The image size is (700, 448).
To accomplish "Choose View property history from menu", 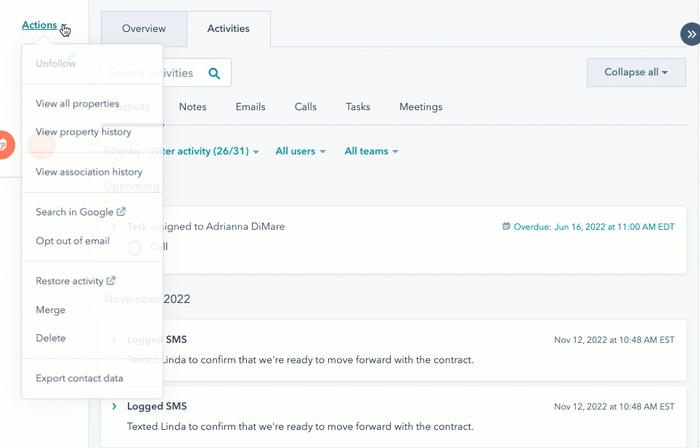I will (83, 132).
